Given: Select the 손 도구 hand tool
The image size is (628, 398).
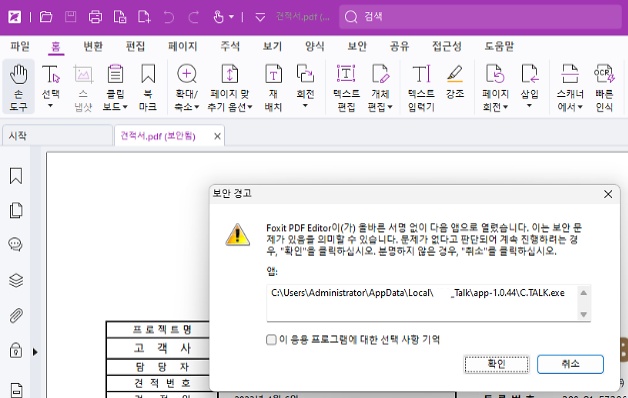Looking at the screenshot, I should click(18, 86).
